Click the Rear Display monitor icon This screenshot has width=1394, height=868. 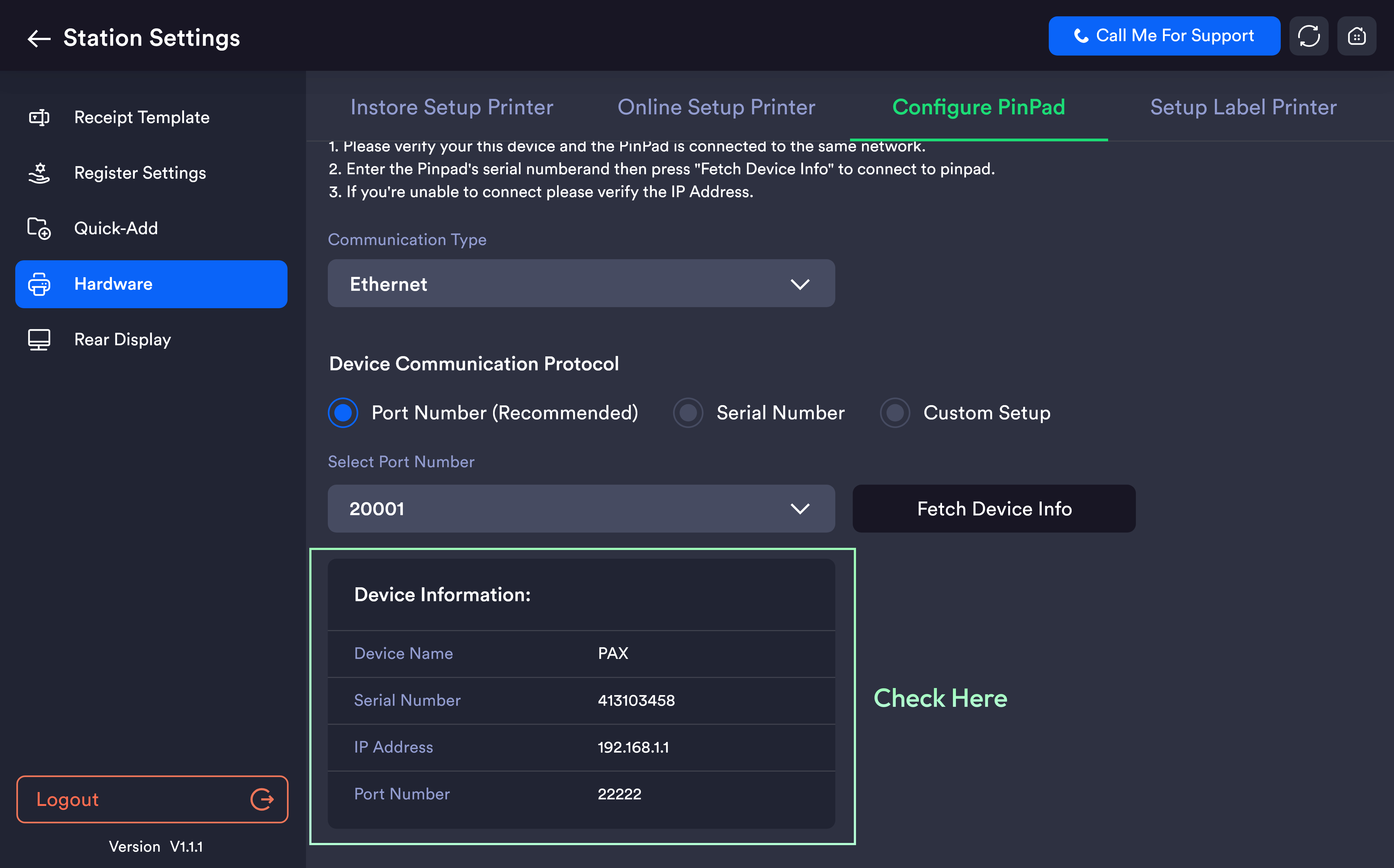tap(39, 340)
